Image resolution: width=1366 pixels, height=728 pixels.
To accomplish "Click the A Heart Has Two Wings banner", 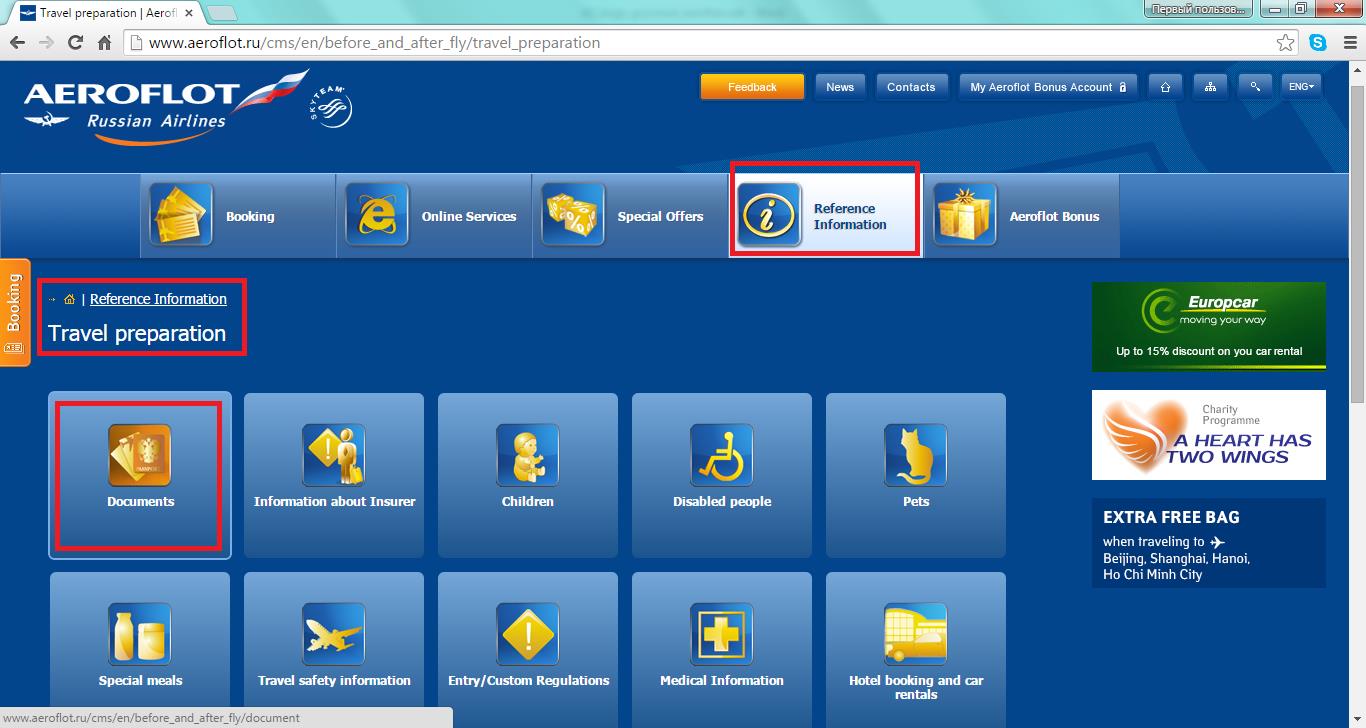I will pyautogui.click(x=1209, y=435).
